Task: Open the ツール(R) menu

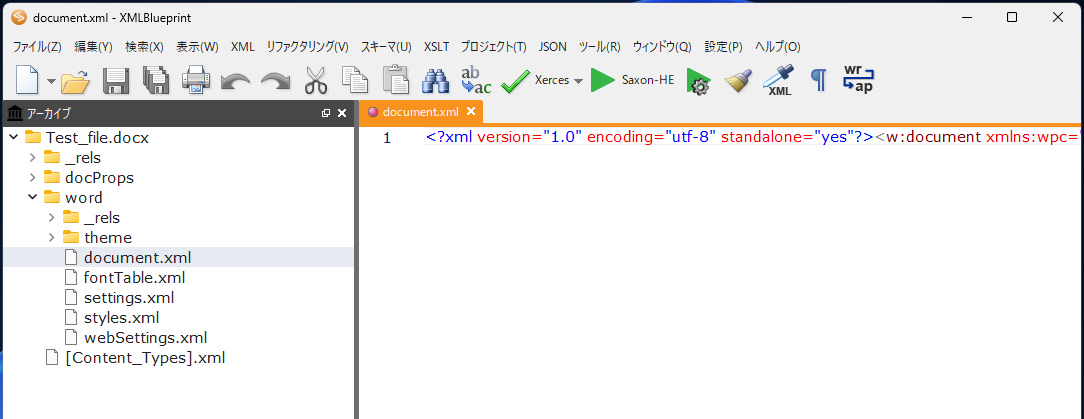Action: click(599, 47)
